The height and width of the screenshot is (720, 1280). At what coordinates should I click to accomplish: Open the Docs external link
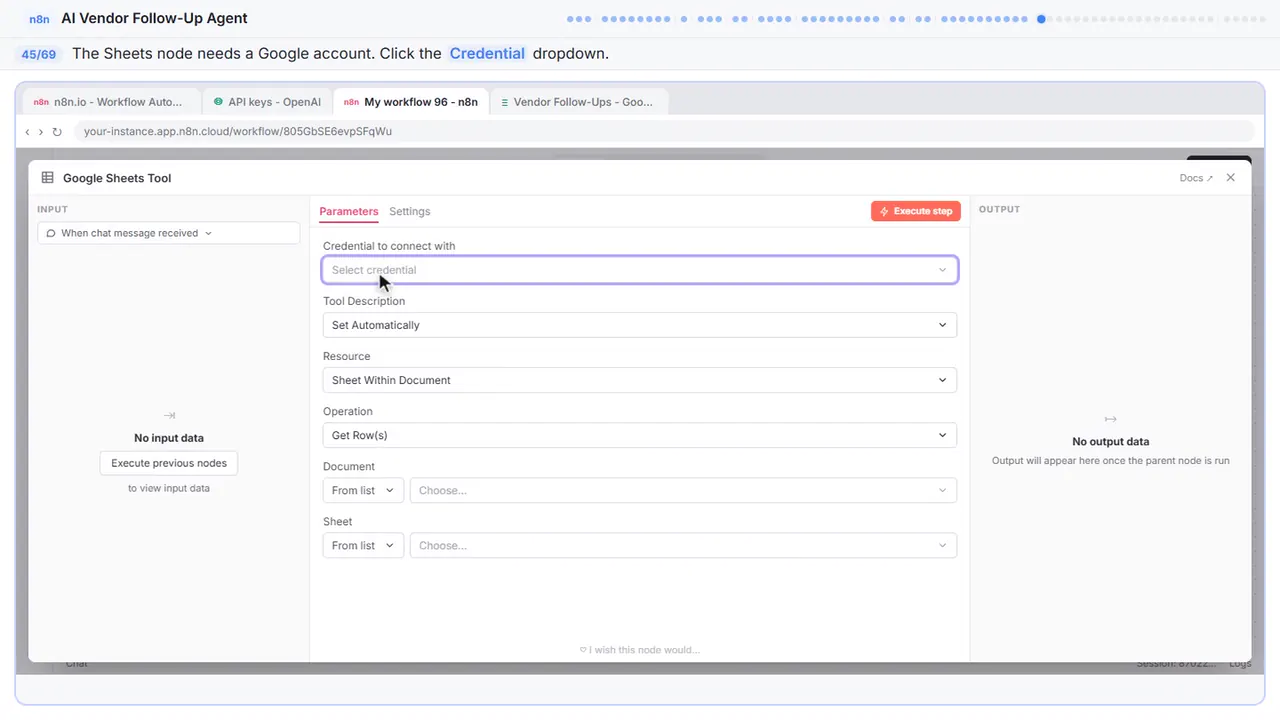tap(1196, 178)
